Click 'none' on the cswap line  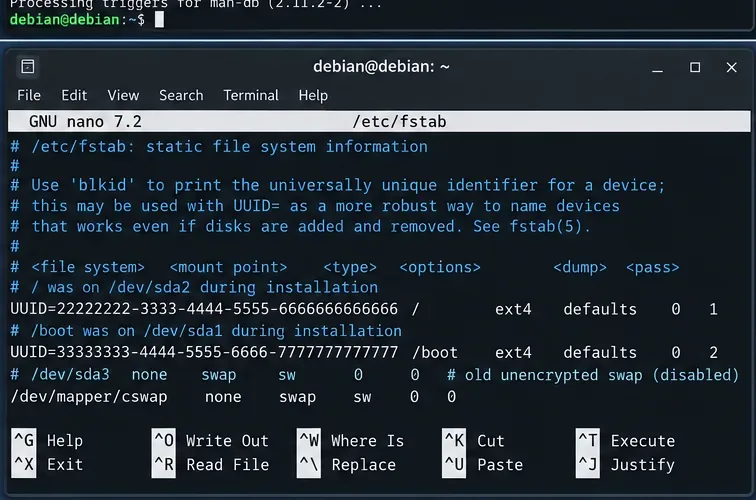(x=223, y=397)
